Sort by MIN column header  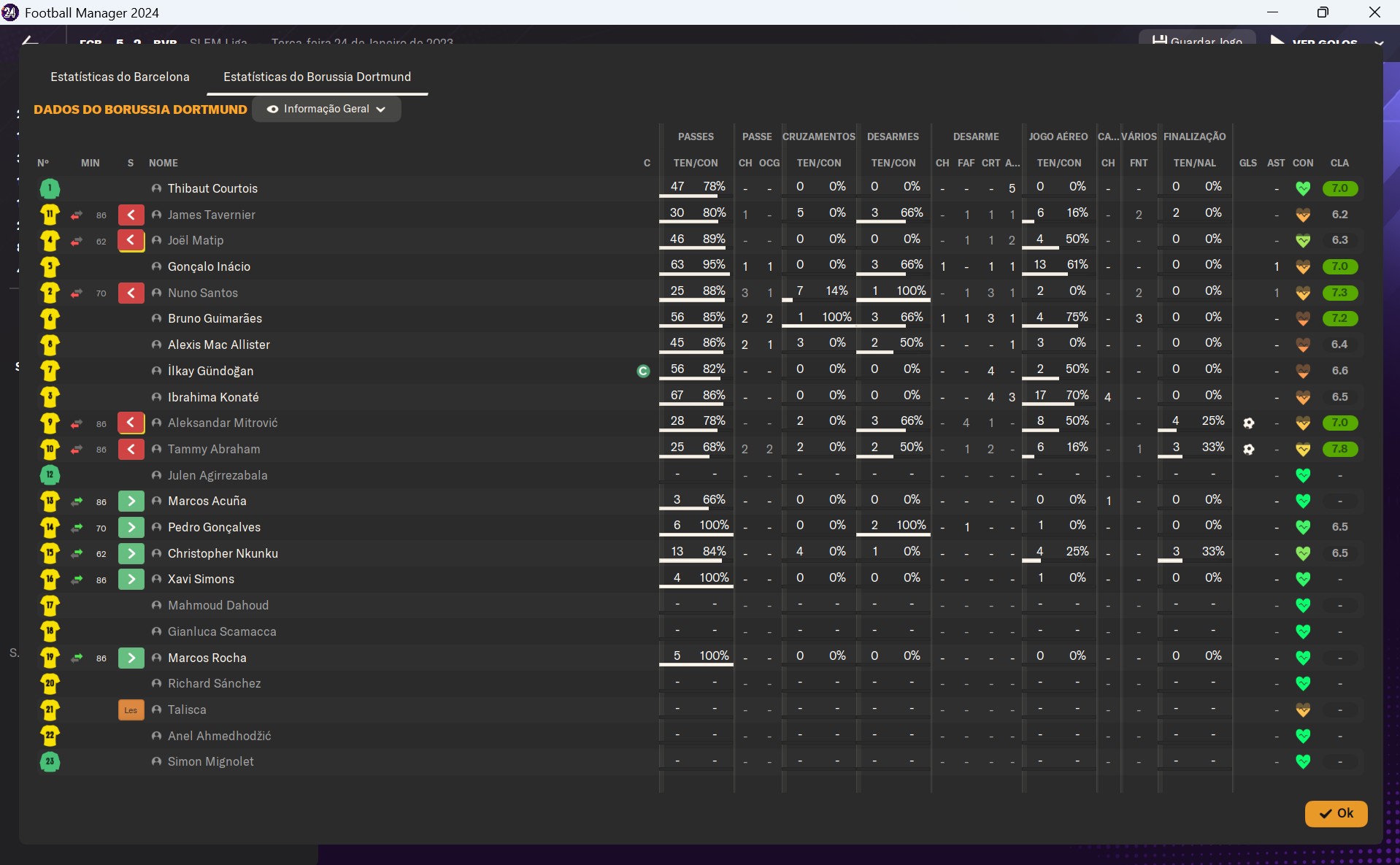[x=91, y=163]
